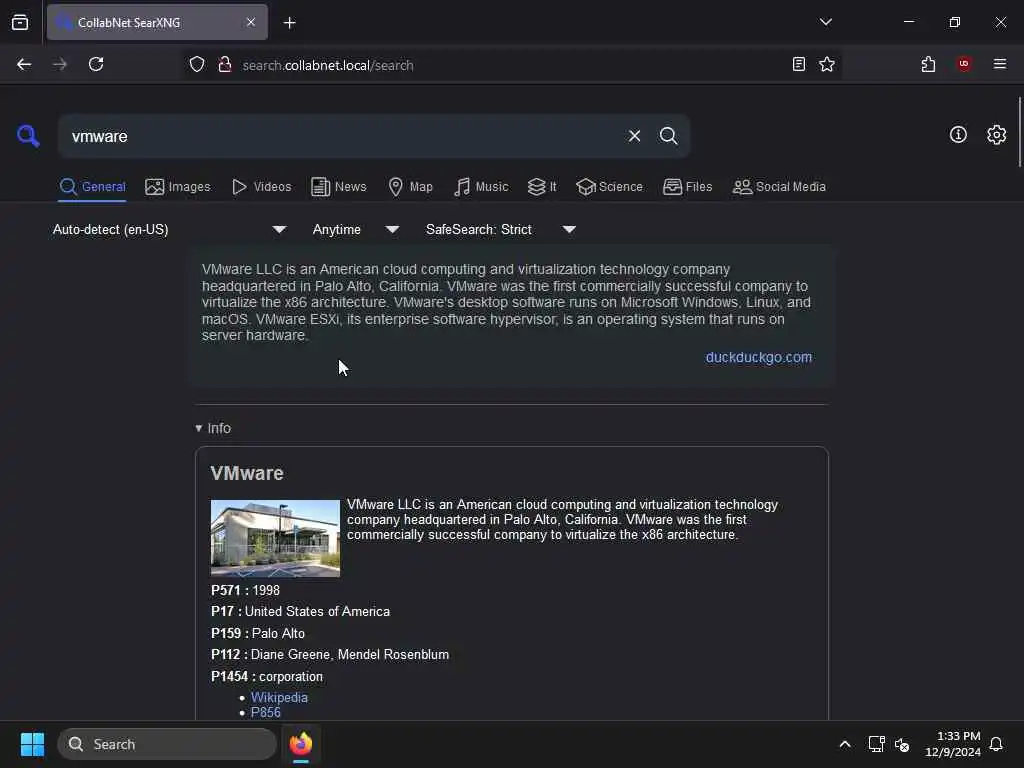Open Firefox recent browsing view icon

click(x=20, y=22)
